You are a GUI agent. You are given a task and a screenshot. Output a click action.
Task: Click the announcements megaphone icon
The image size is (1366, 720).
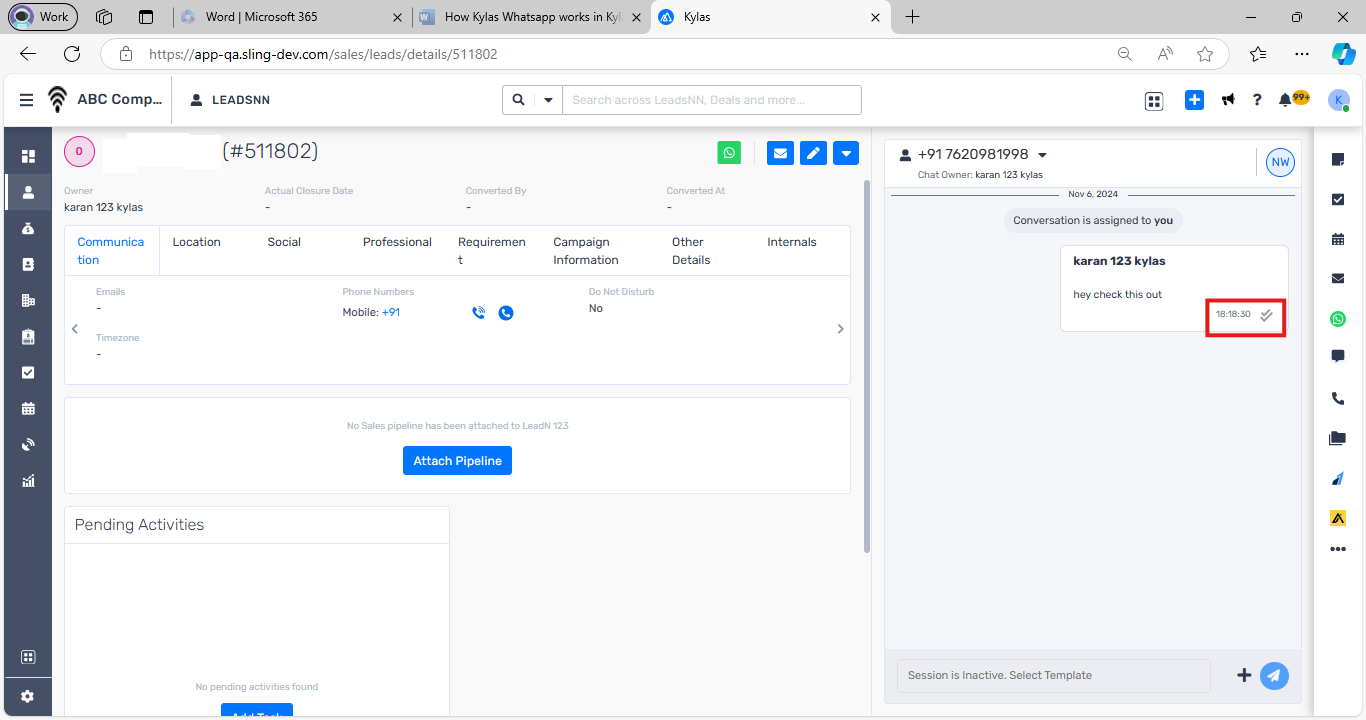(x=1228, y=100)
